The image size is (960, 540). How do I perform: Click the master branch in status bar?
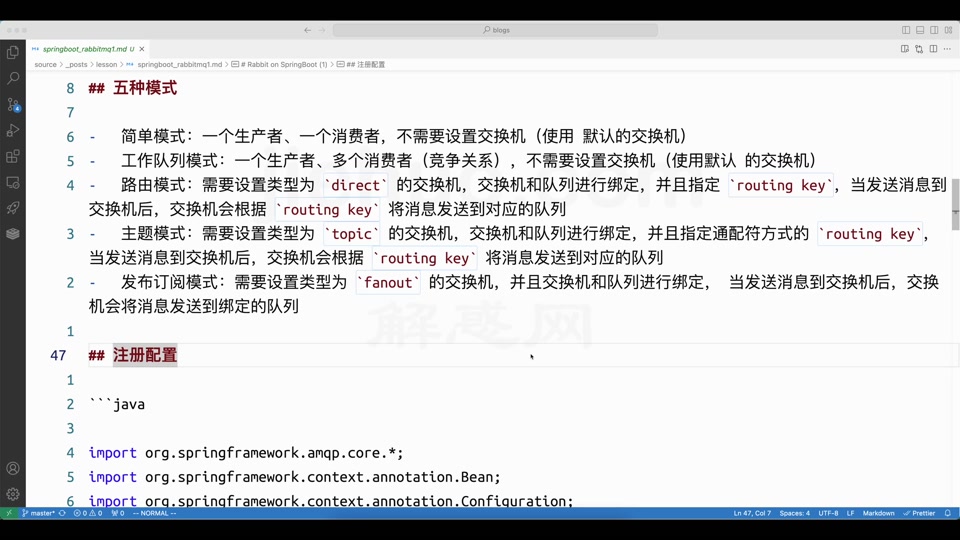[x=39, y=513]
